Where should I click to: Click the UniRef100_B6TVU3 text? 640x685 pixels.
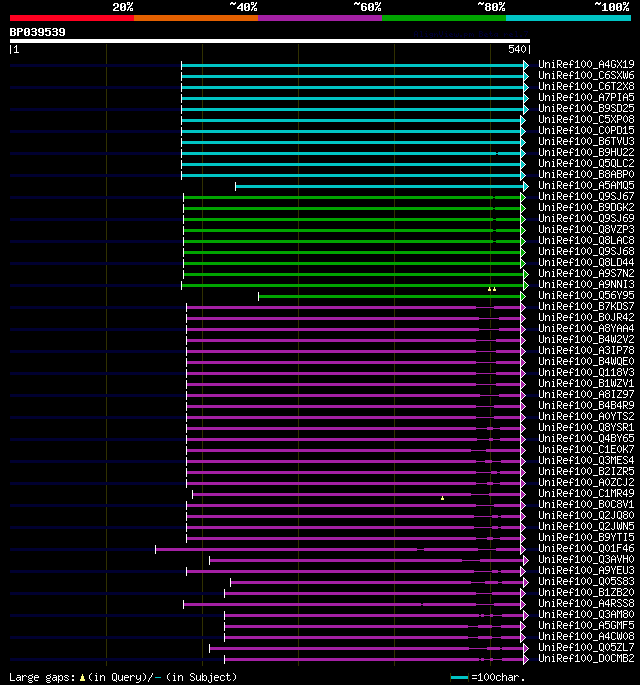(586, 141)
